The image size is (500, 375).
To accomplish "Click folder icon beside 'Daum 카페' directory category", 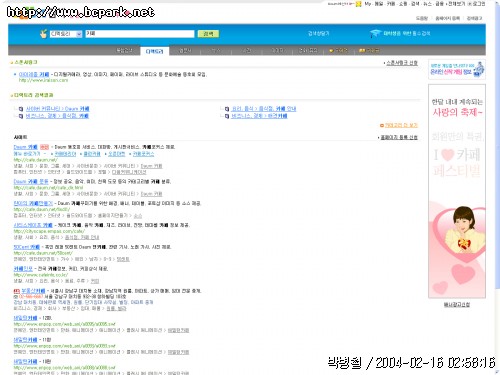I will [21, 109].
